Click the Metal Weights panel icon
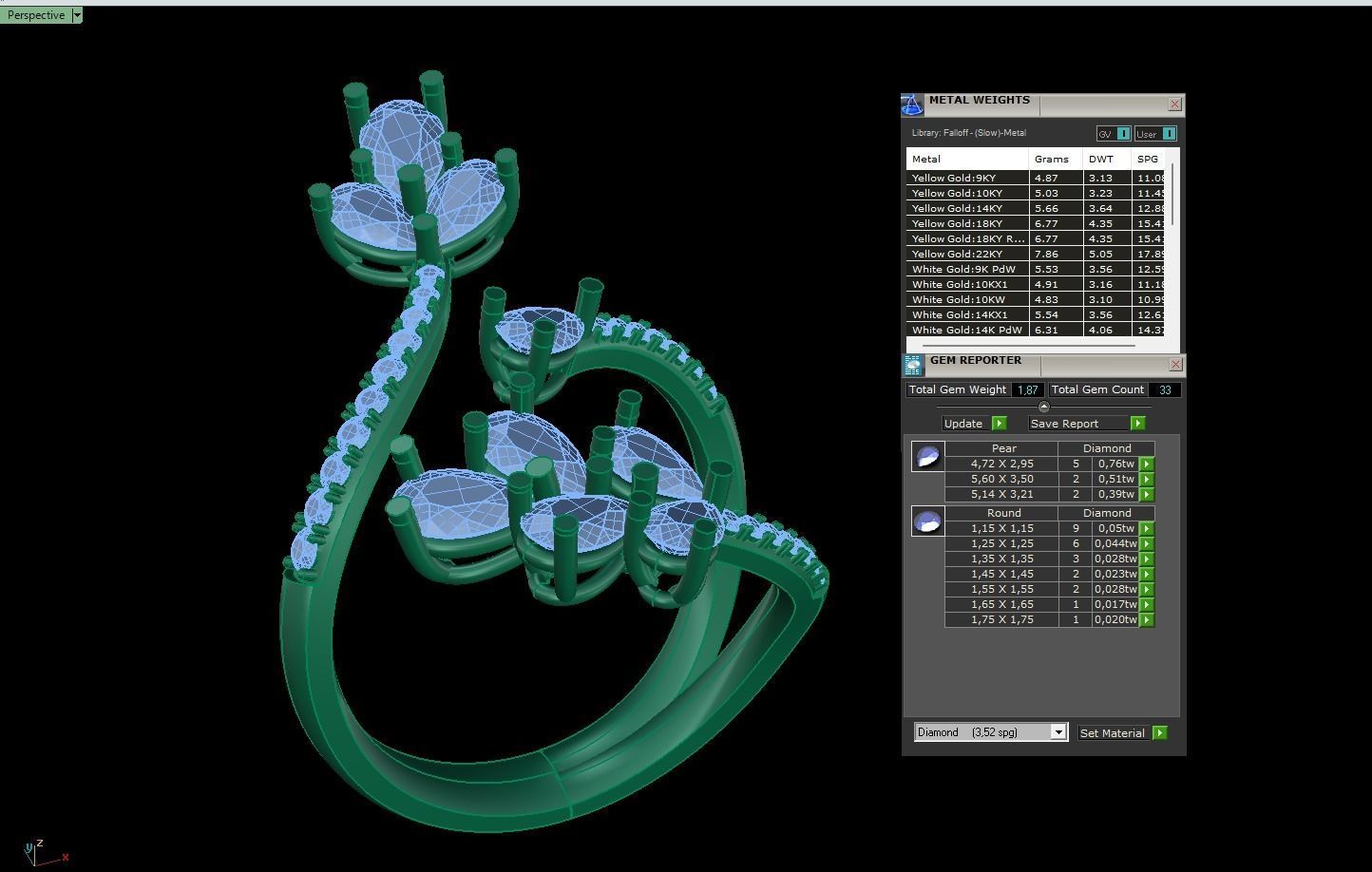Image resolution: width=1372 pixels, height=872 pixels. 911,104
